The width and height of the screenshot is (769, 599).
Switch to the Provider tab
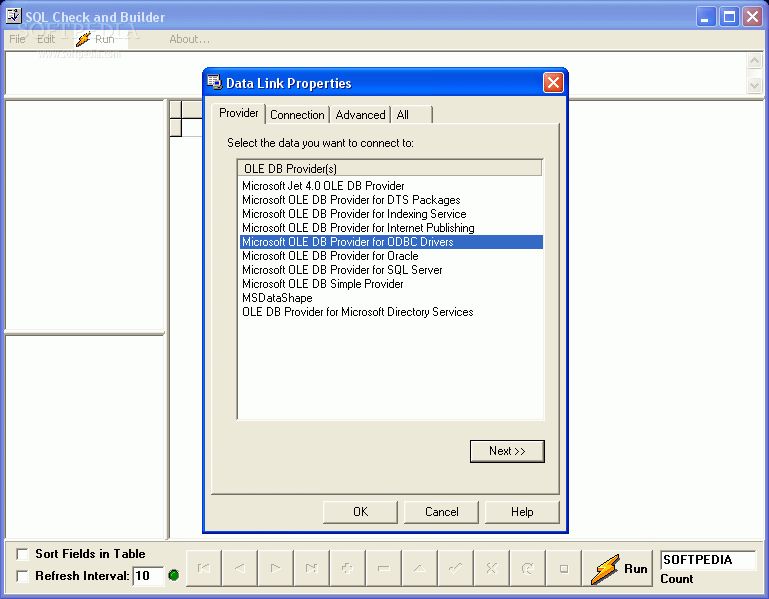coord(239,113)
